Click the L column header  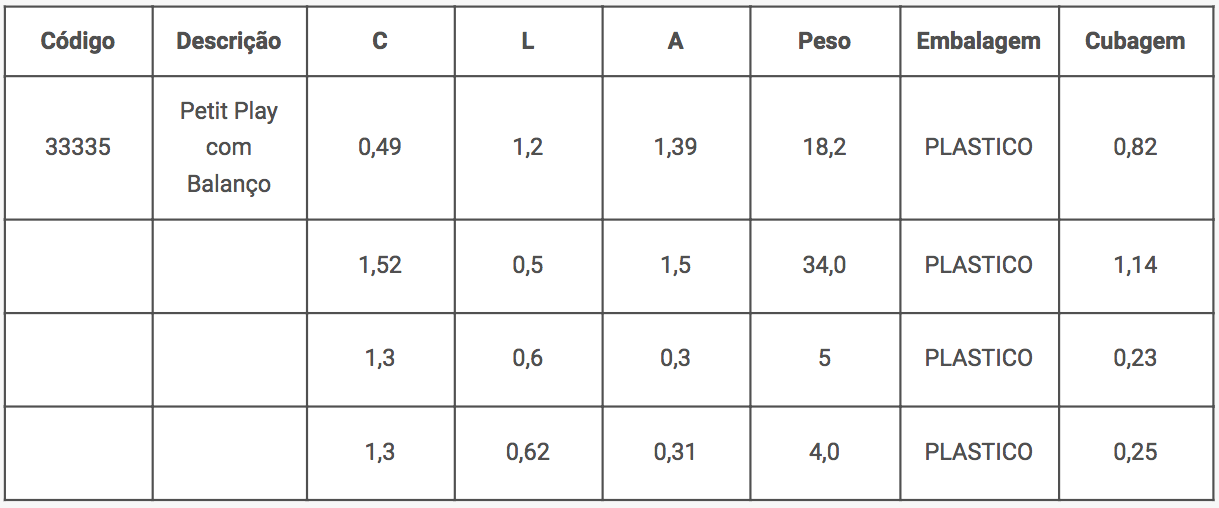528,42
